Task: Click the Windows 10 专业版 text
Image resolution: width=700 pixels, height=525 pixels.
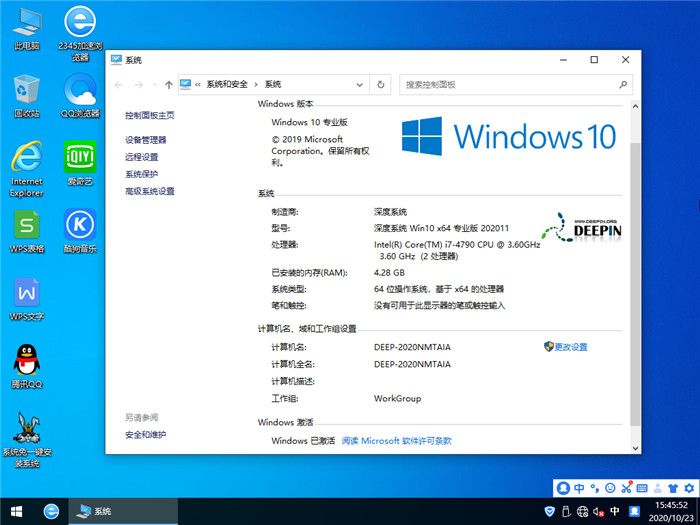Action: [309, 122]
